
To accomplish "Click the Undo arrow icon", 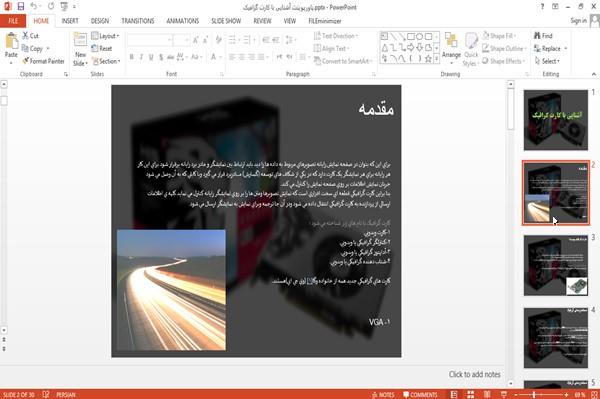I will (x=34, y=6).
